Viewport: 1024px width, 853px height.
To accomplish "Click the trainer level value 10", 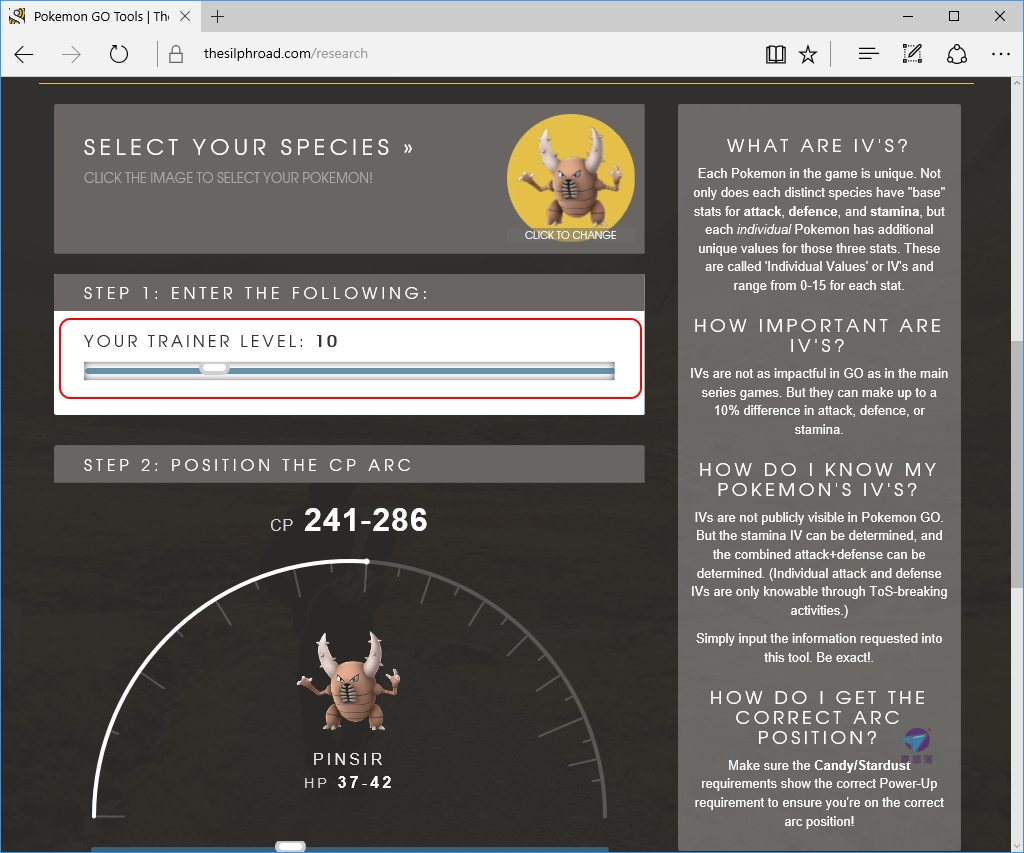I will (x=327, y=342).
